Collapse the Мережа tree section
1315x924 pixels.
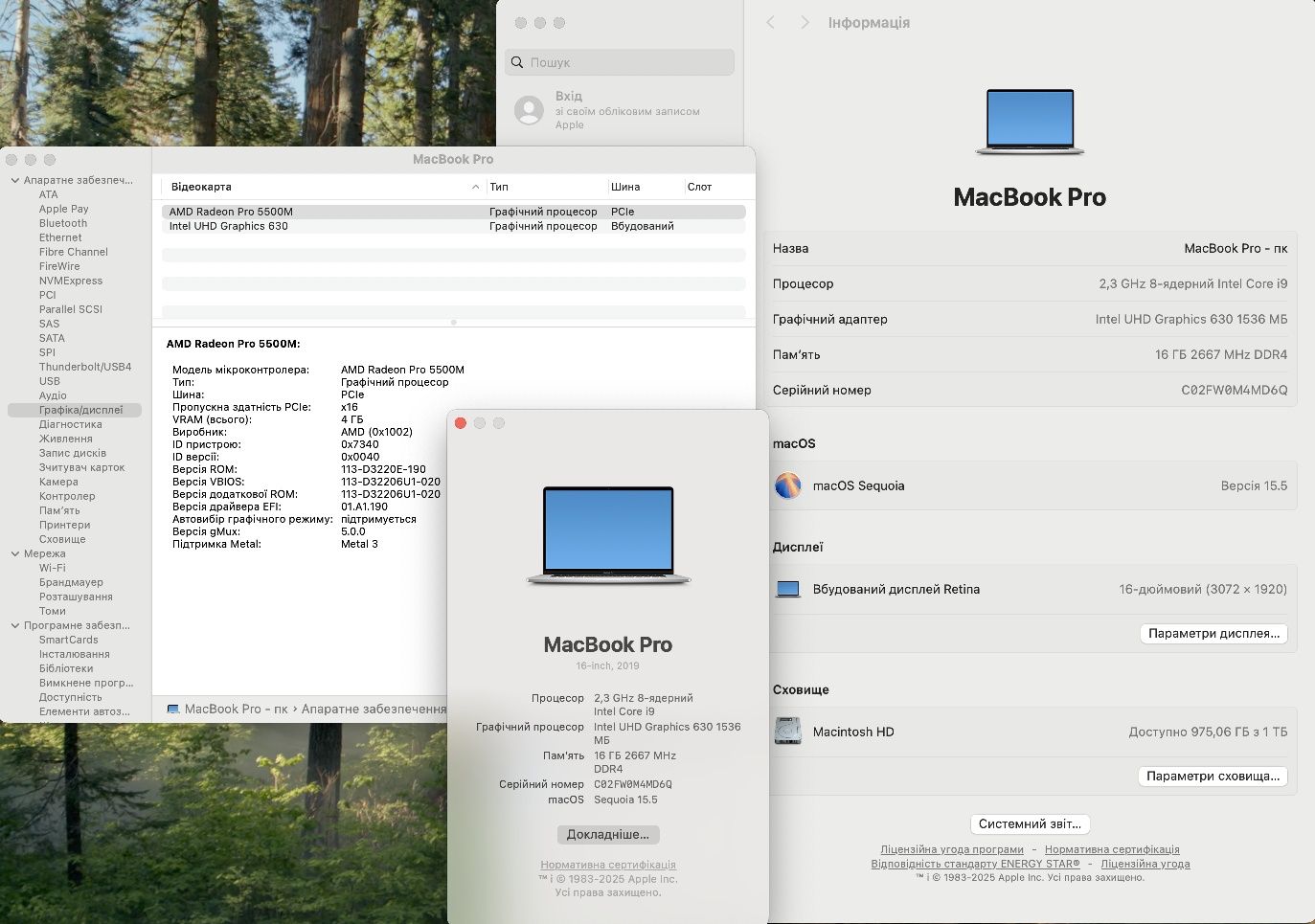[x=14, y=553]
